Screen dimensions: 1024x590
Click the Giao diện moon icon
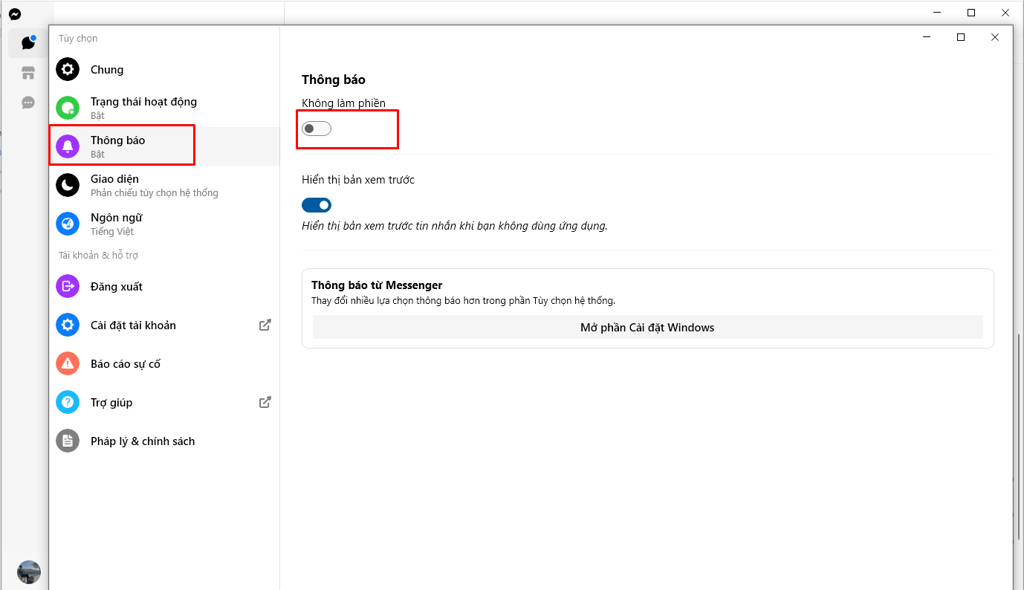point(67,185)
